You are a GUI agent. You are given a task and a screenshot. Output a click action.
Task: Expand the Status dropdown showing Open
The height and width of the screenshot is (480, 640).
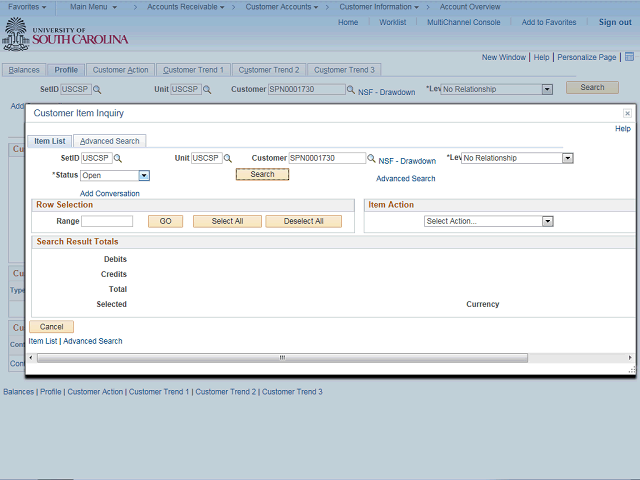coord(144,176)
